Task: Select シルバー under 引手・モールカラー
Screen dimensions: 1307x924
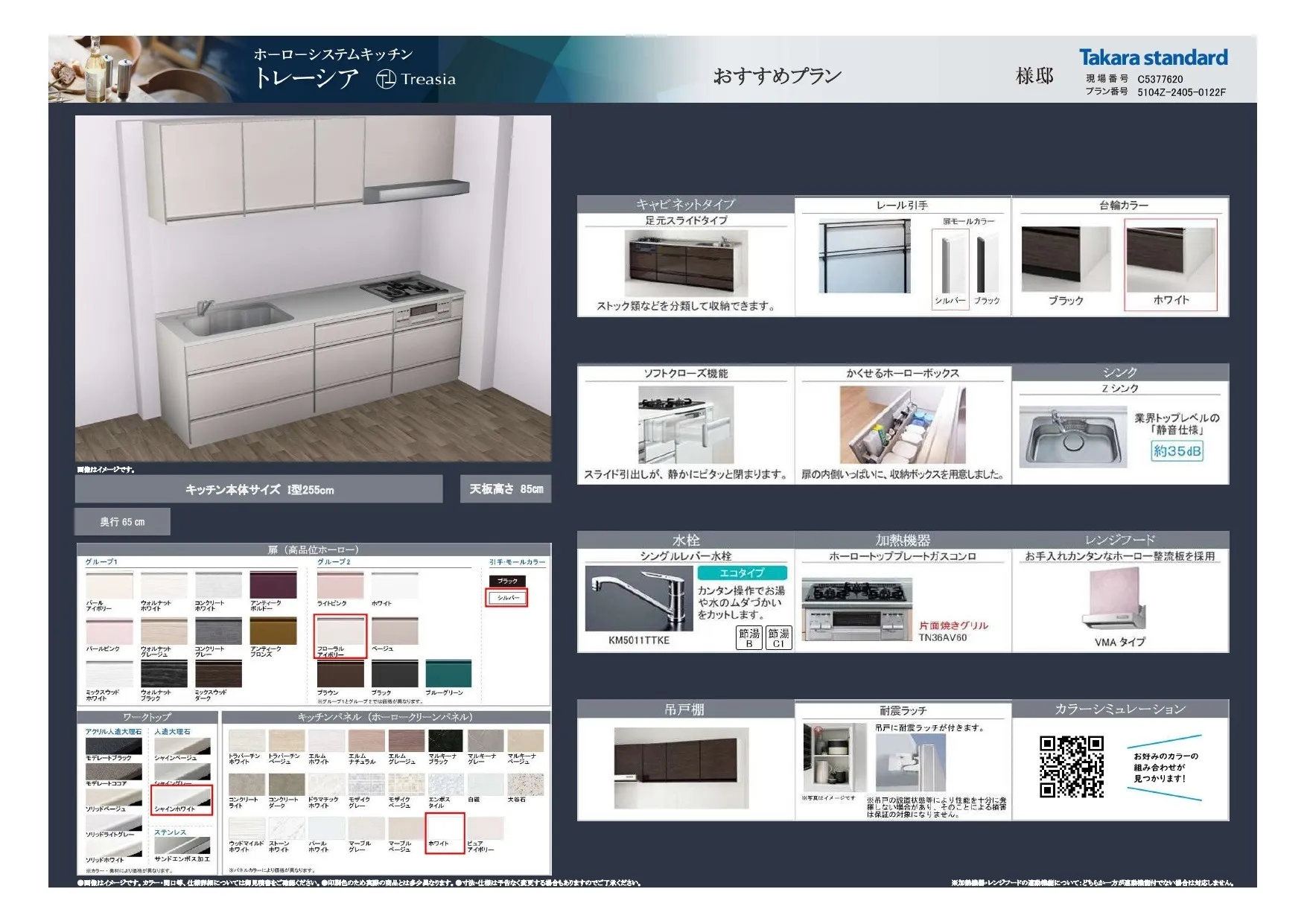Action: coord(506,598)
